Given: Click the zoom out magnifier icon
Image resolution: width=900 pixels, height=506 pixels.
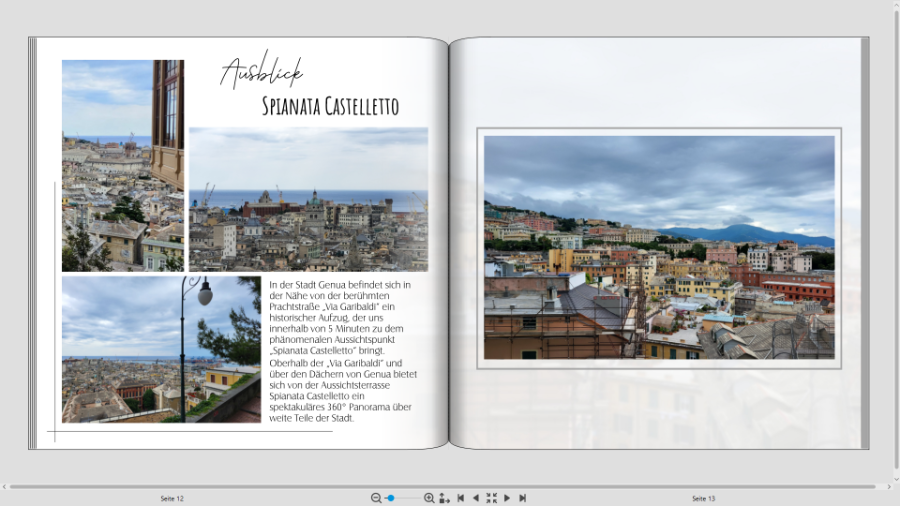Looking at the screenshot, I should click(376, 498).
